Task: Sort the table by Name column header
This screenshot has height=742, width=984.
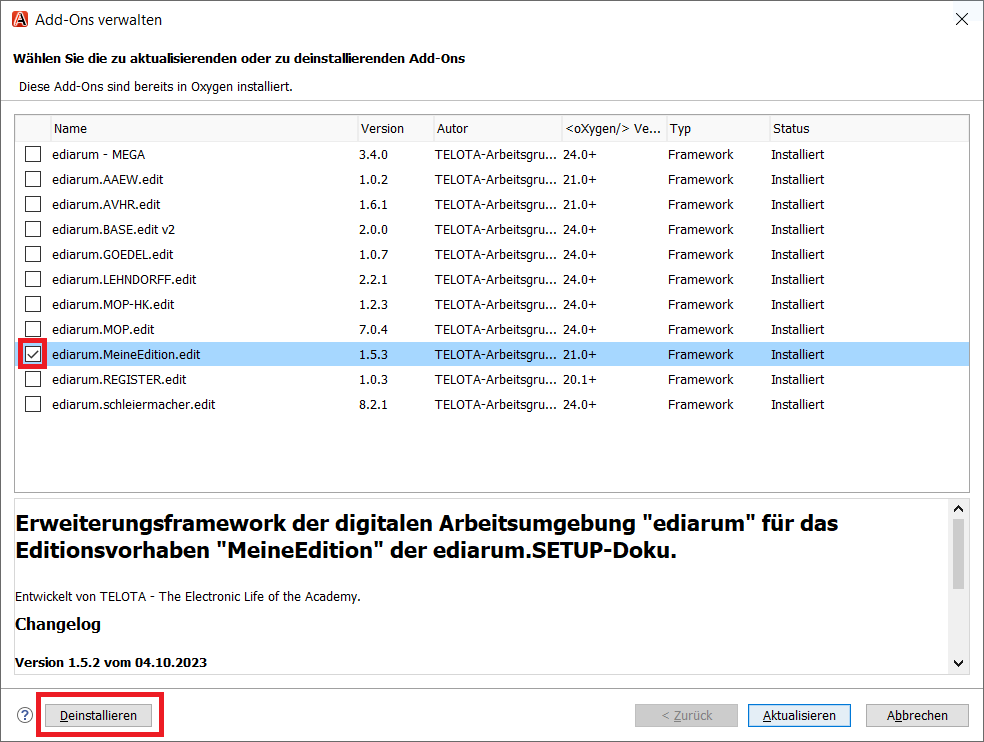Action: [x=204, y=129]
